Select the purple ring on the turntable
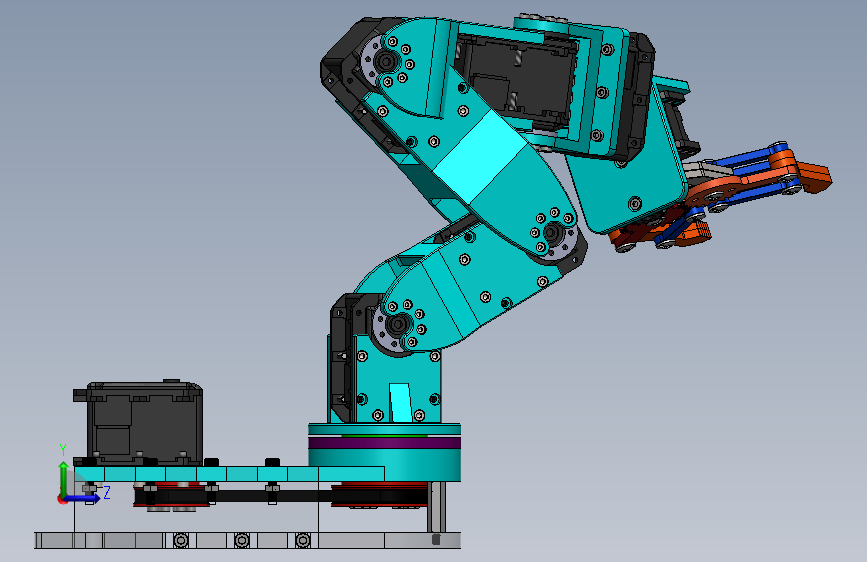867x562 pixels. 384,443
